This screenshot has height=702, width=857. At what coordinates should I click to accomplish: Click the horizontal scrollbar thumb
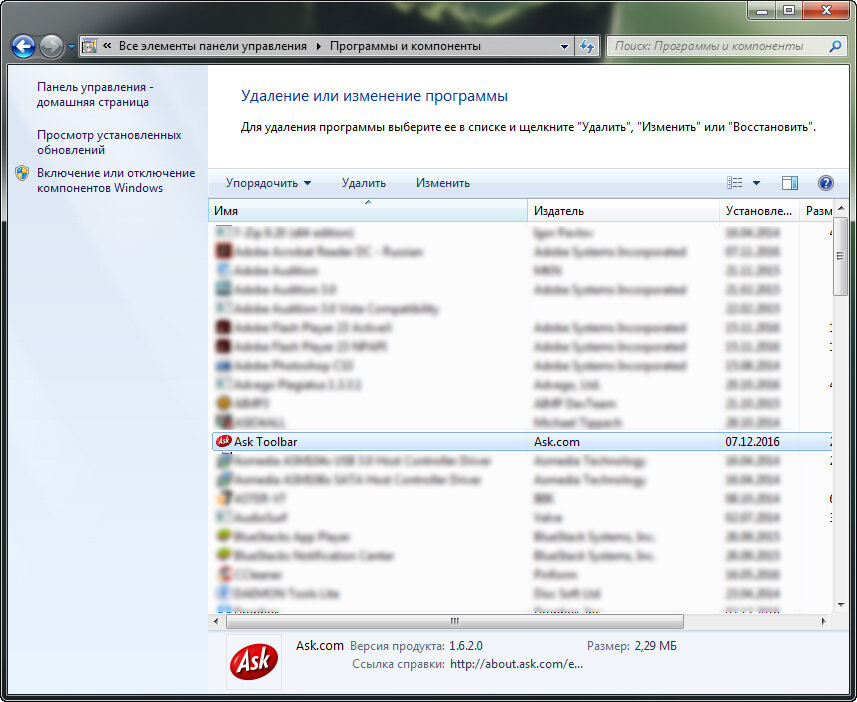pos(455,622)
